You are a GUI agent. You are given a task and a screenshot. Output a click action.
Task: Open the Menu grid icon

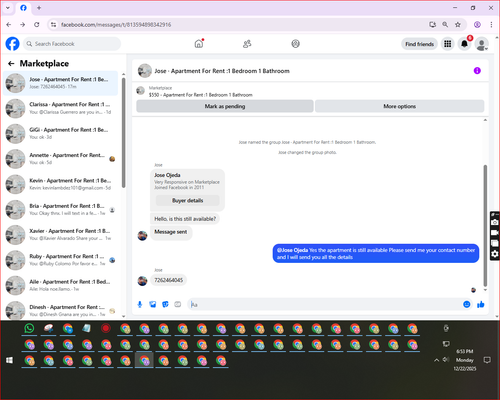448,44
